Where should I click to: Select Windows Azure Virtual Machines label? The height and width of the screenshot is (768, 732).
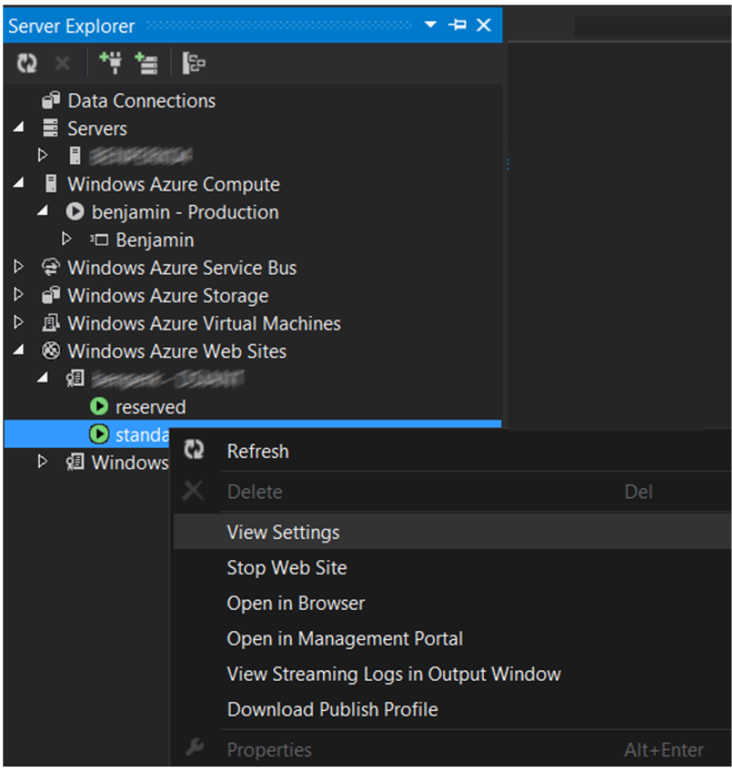click(204, 324)
